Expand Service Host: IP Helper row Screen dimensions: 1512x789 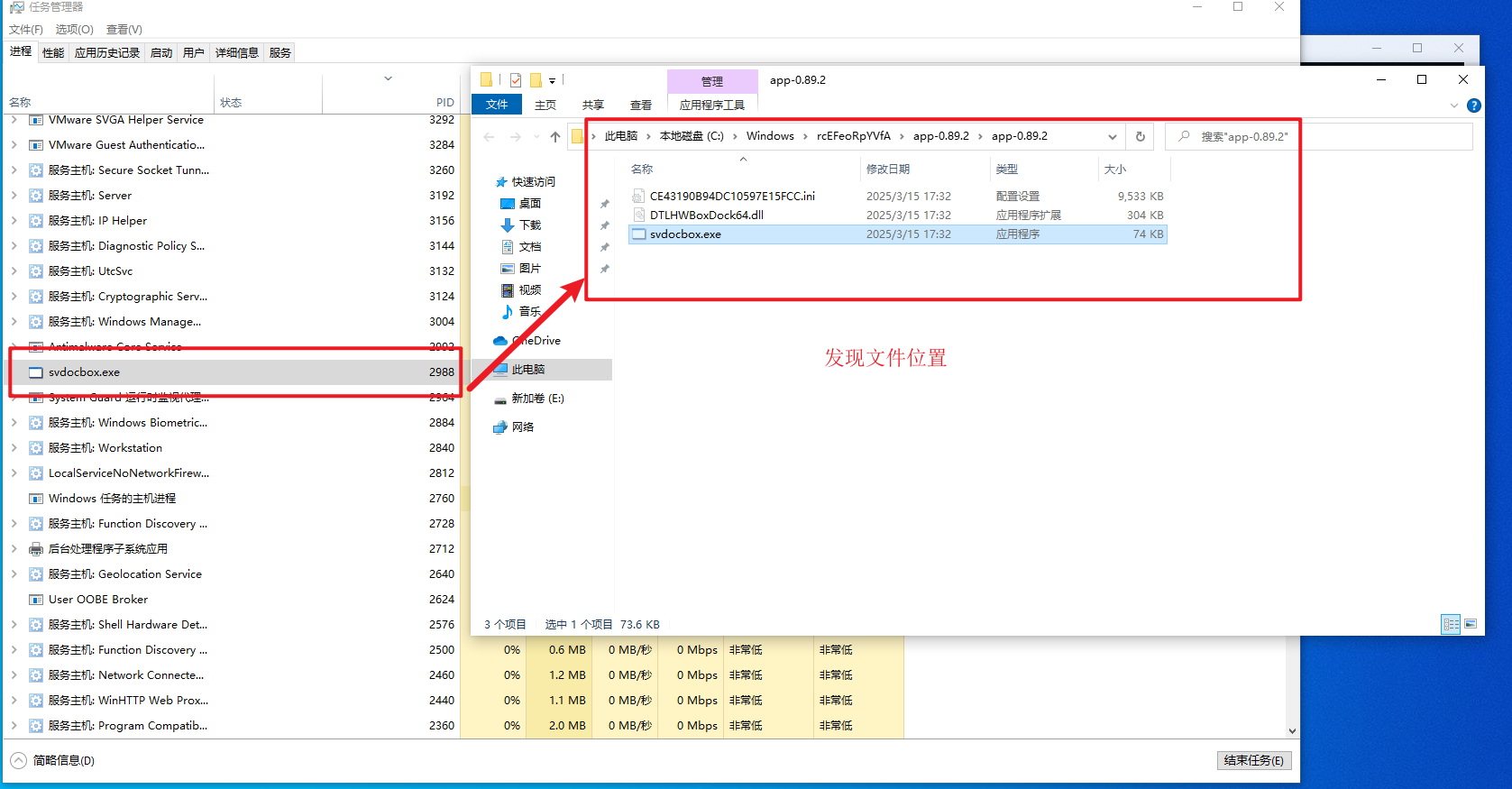(14, 220)
